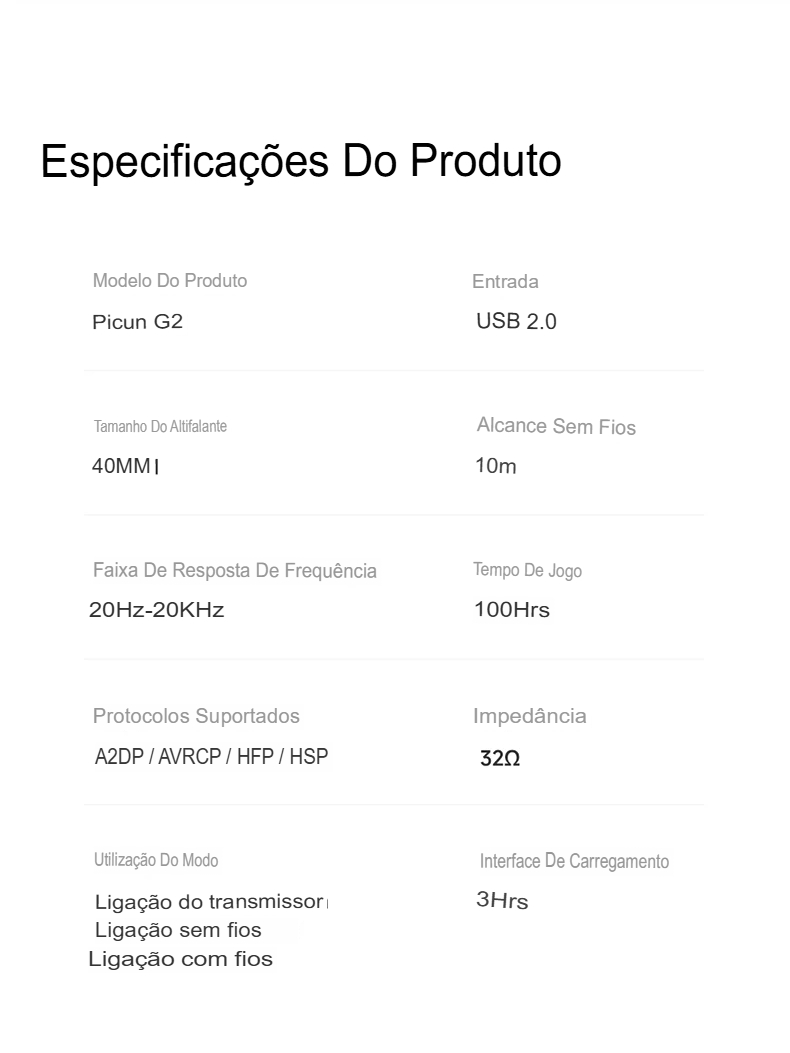This screenshot has height=1053, width=790.
Task: Select the Protocolos Suportados label
Action: coord(196,716)
